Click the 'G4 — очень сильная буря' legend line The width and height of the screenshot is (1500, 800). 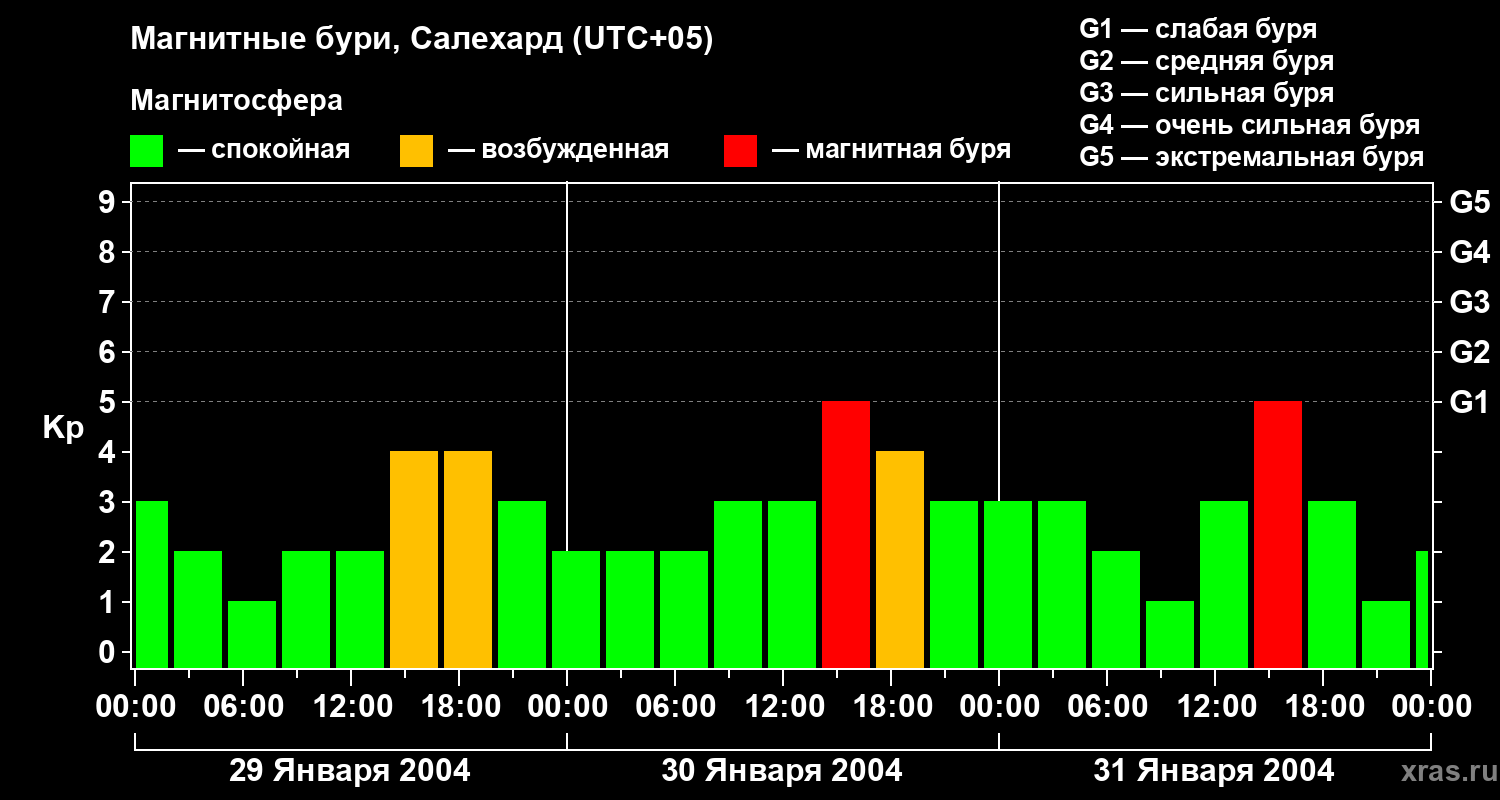[1249, 125]
